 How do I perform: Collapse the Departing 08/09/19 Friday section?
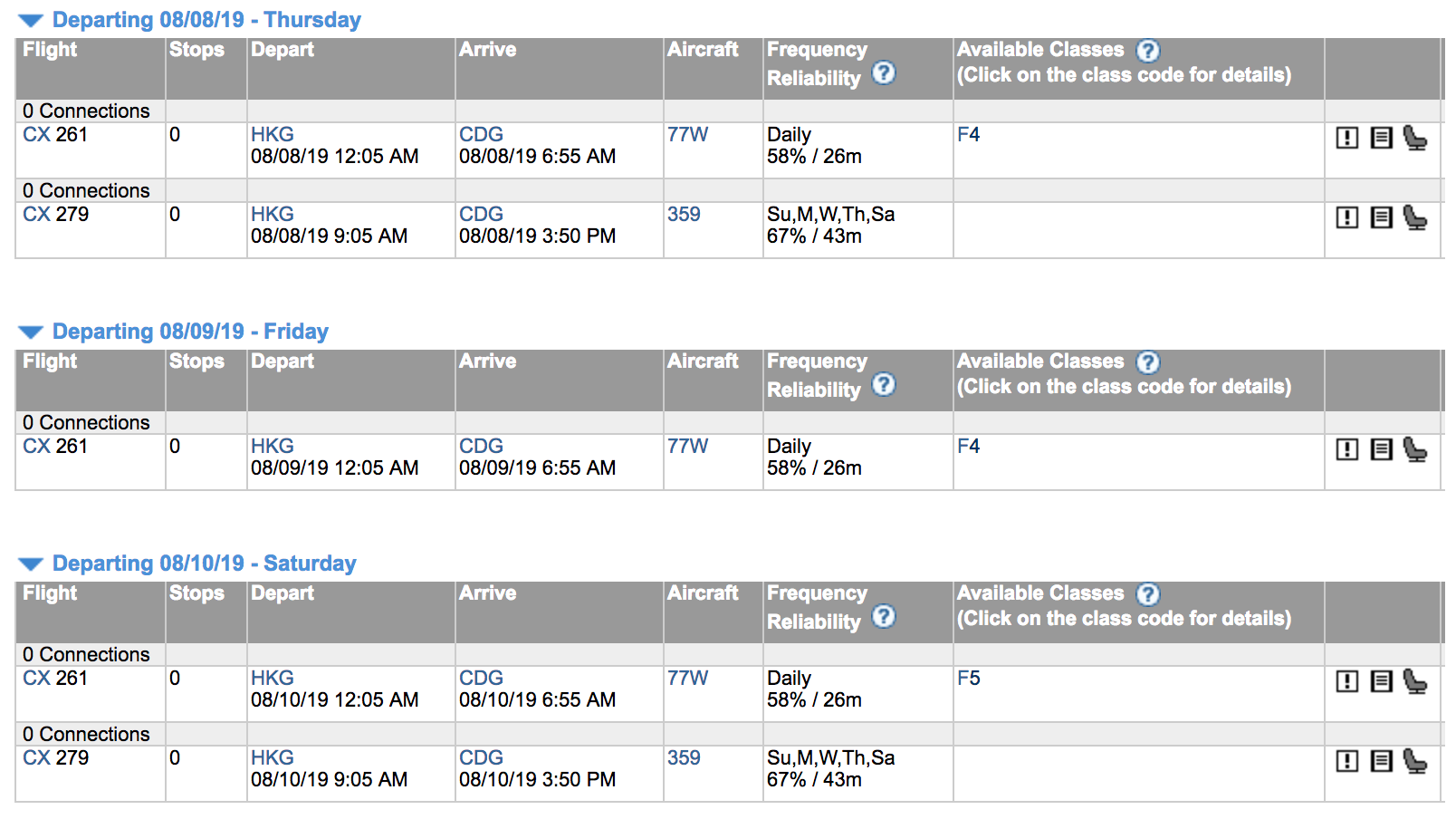click(31, 332)
